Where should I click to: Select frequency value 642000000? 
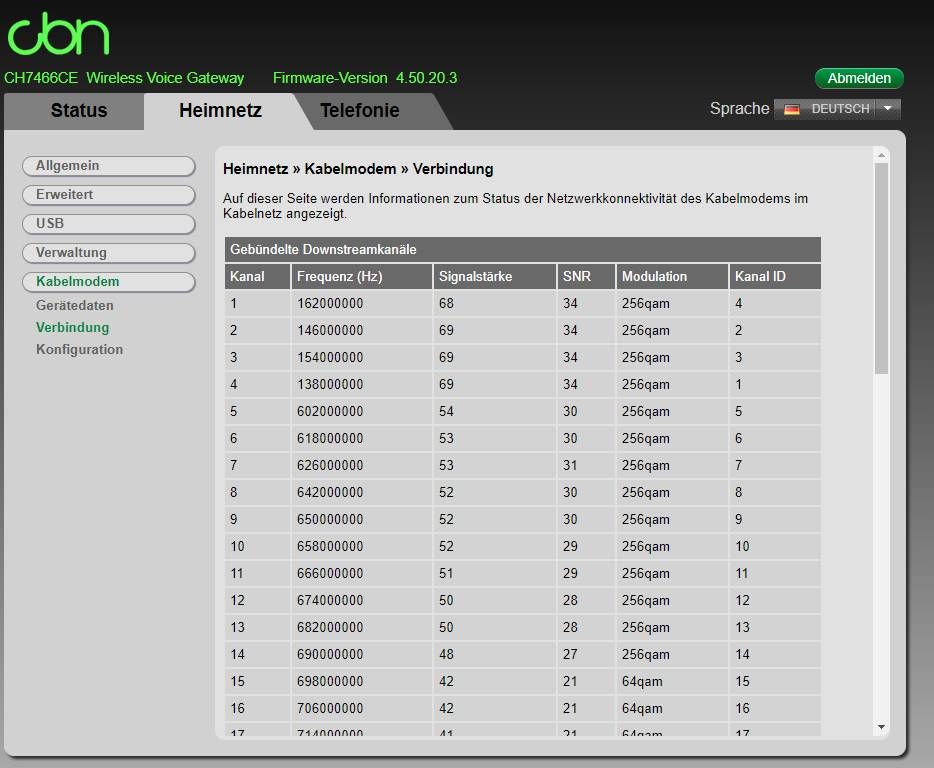pyautogui.click(x=330, y=492)
